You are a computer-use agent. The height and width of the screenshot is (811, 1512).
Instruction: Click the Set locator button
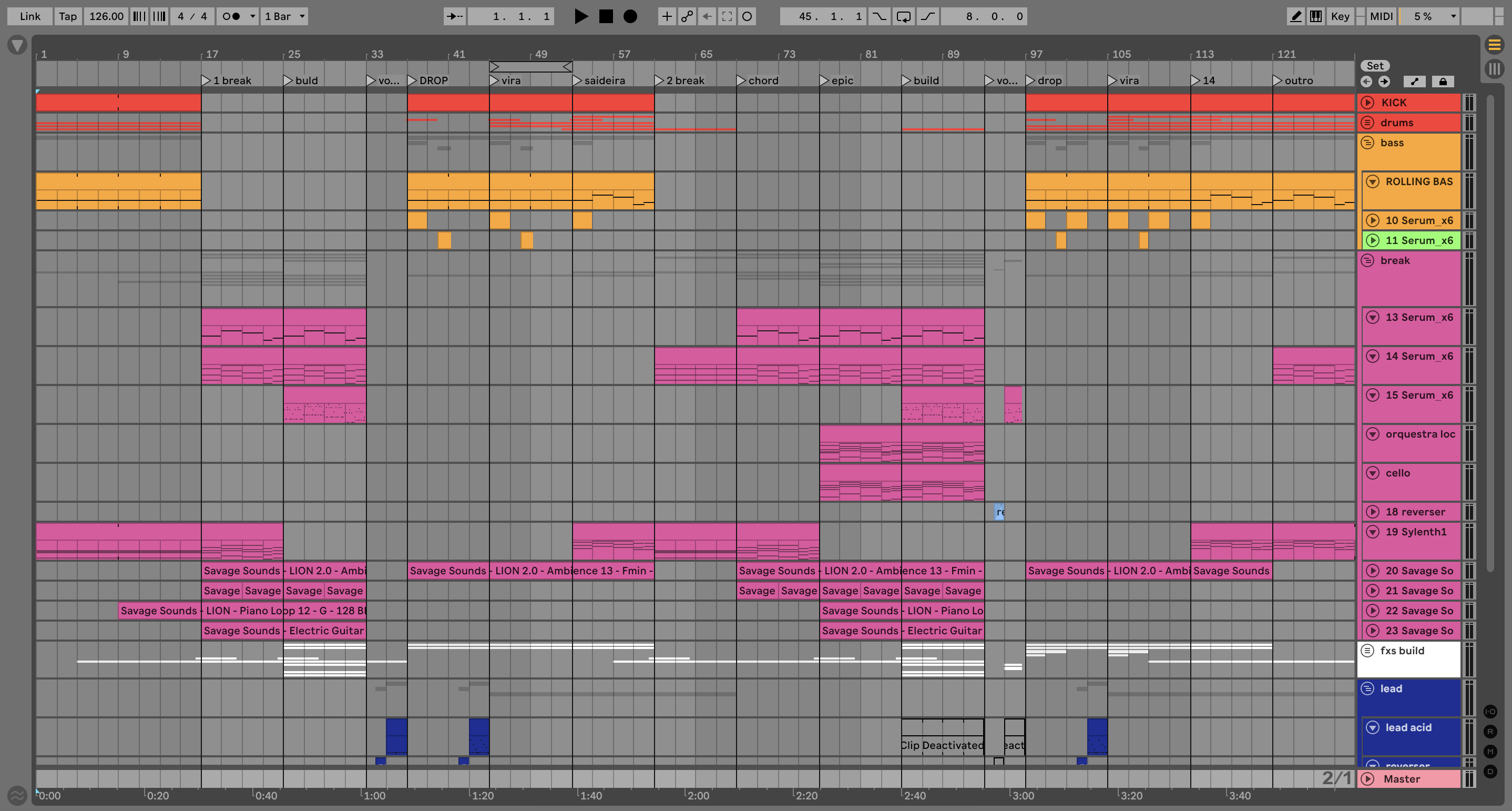pos(1375,66)
